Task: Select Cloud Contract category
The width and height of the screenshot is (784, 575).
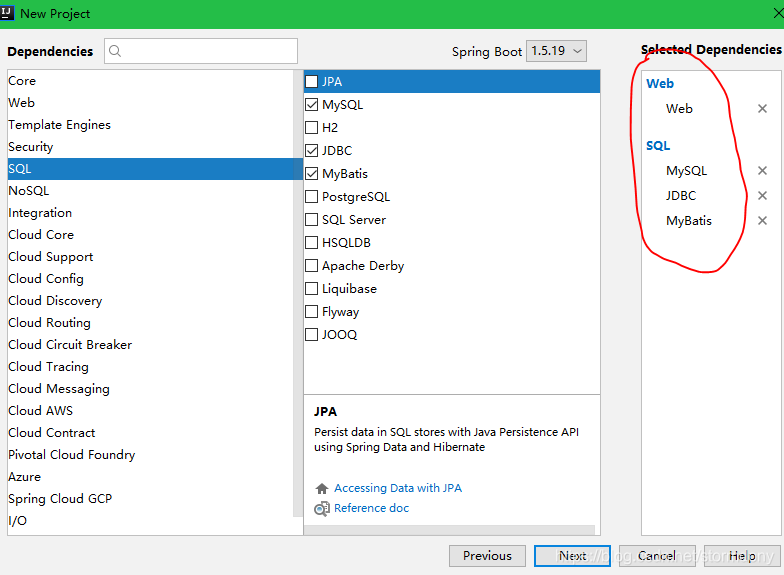Action: click(x=150, y=433)
